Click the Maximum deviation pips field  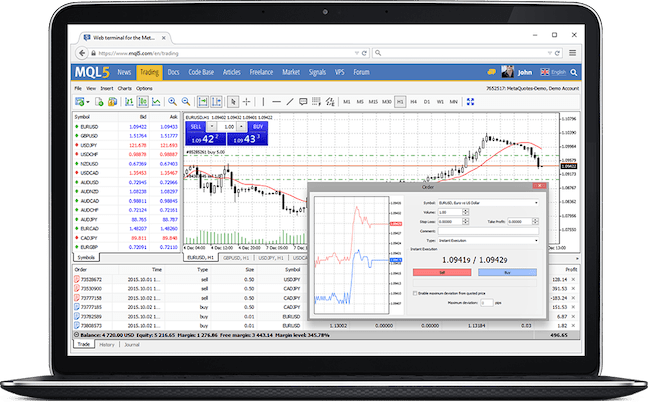487,303
